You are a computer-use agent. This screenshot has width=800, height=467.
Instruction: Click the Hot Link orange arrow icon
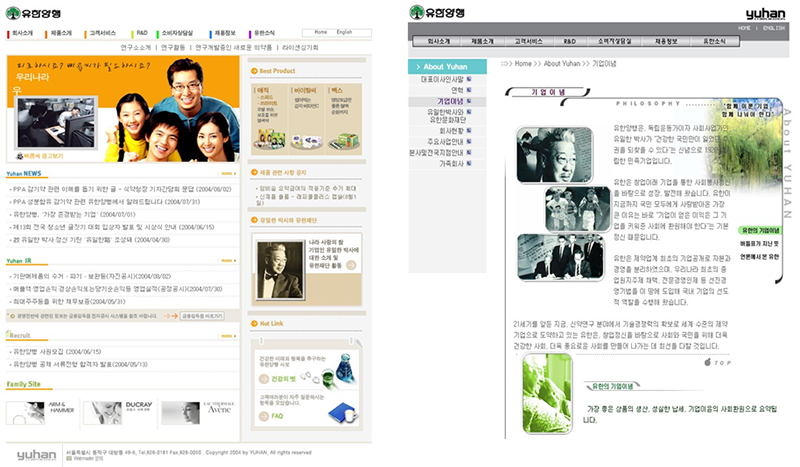pyautogui.click(x=254, y=324)
